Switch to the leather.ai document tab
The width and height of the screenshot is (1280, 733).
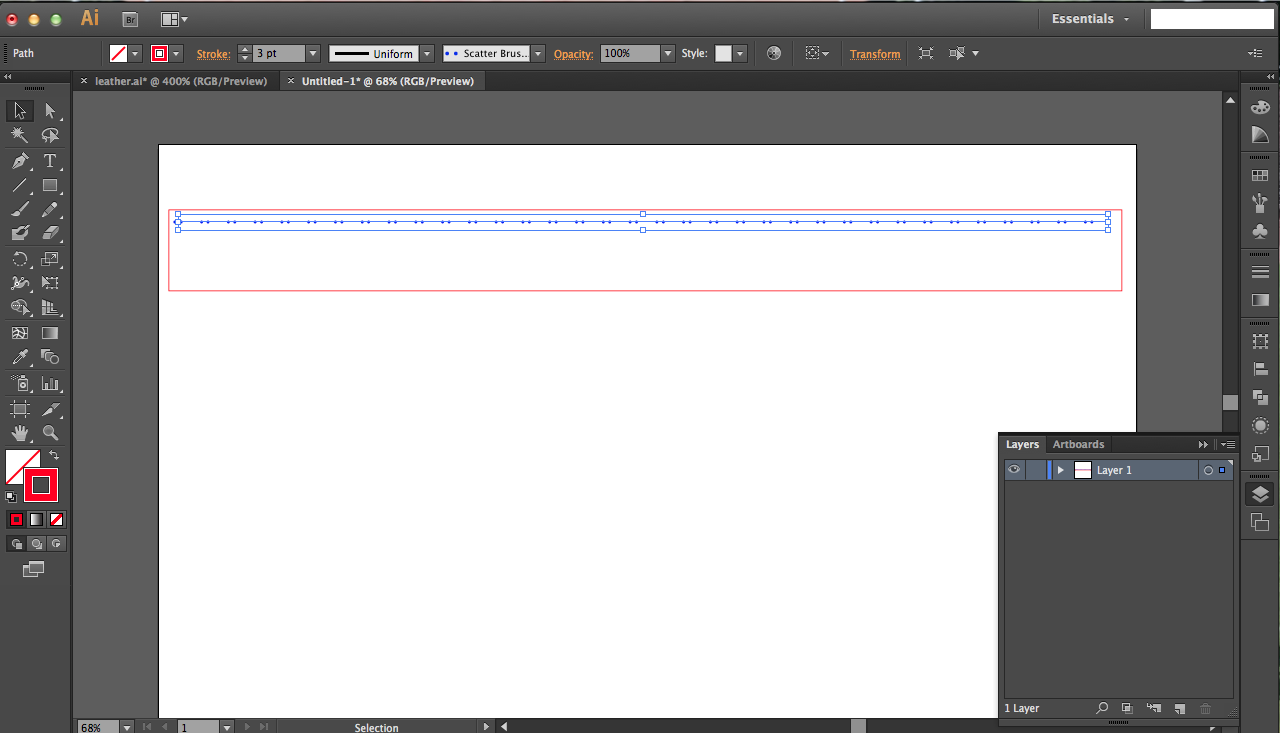tap(180, 81)
